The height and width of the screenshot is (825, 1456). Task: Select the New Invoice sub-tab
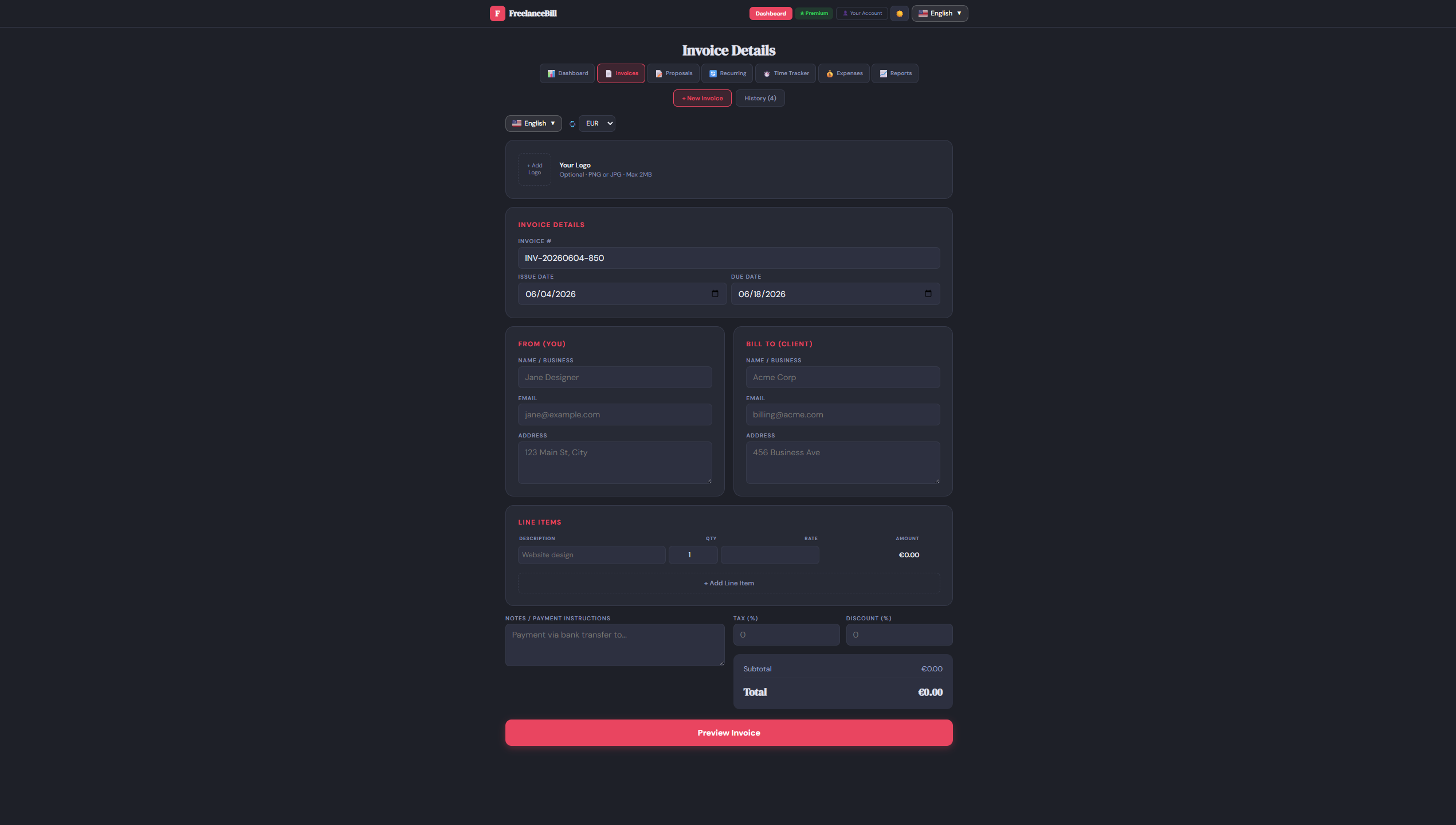pyautogui.click(x=702, y=98)
